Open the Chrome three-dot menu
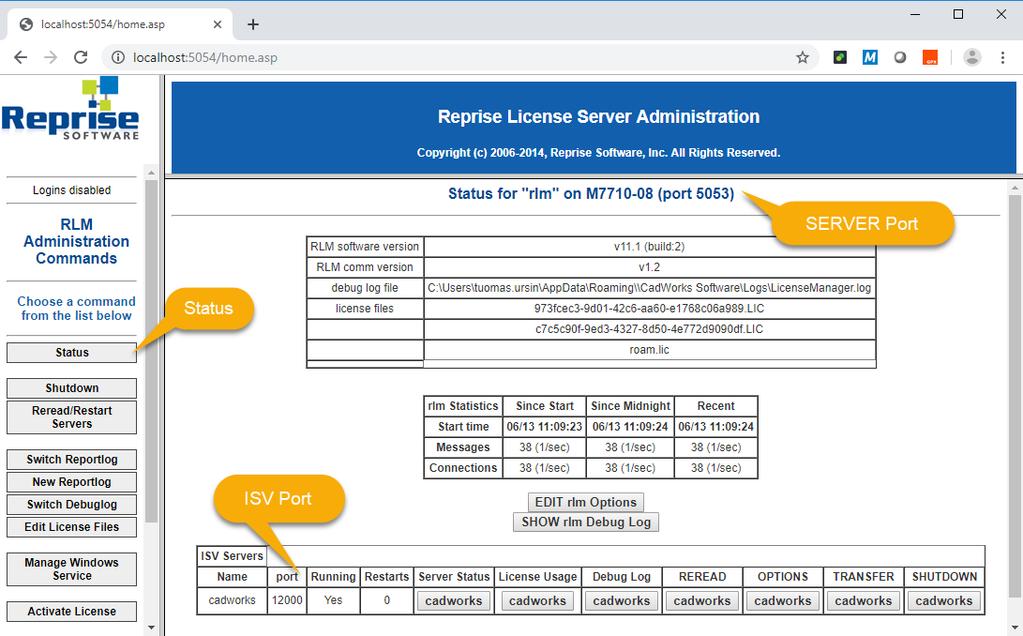 tap(1003, 57)
